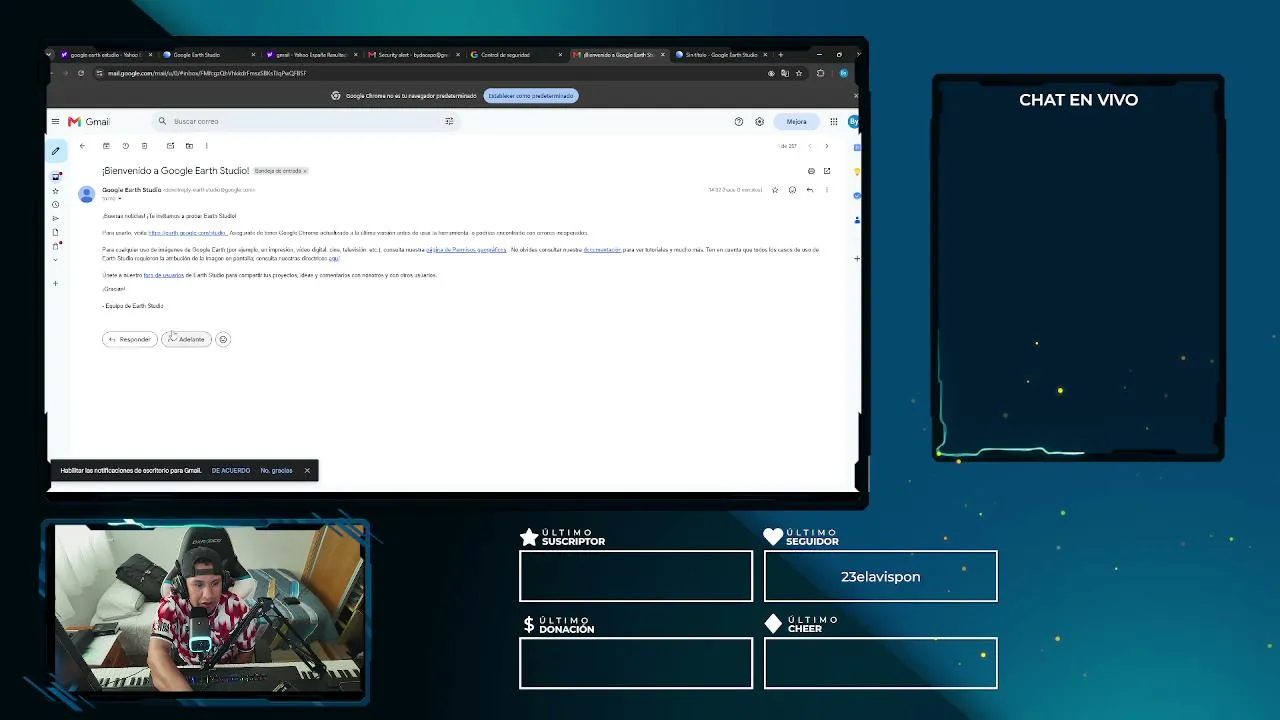Screen dimensions: 1280x720
Task: Star this email message
Action: pyautogui.click(x=775, y=190)
